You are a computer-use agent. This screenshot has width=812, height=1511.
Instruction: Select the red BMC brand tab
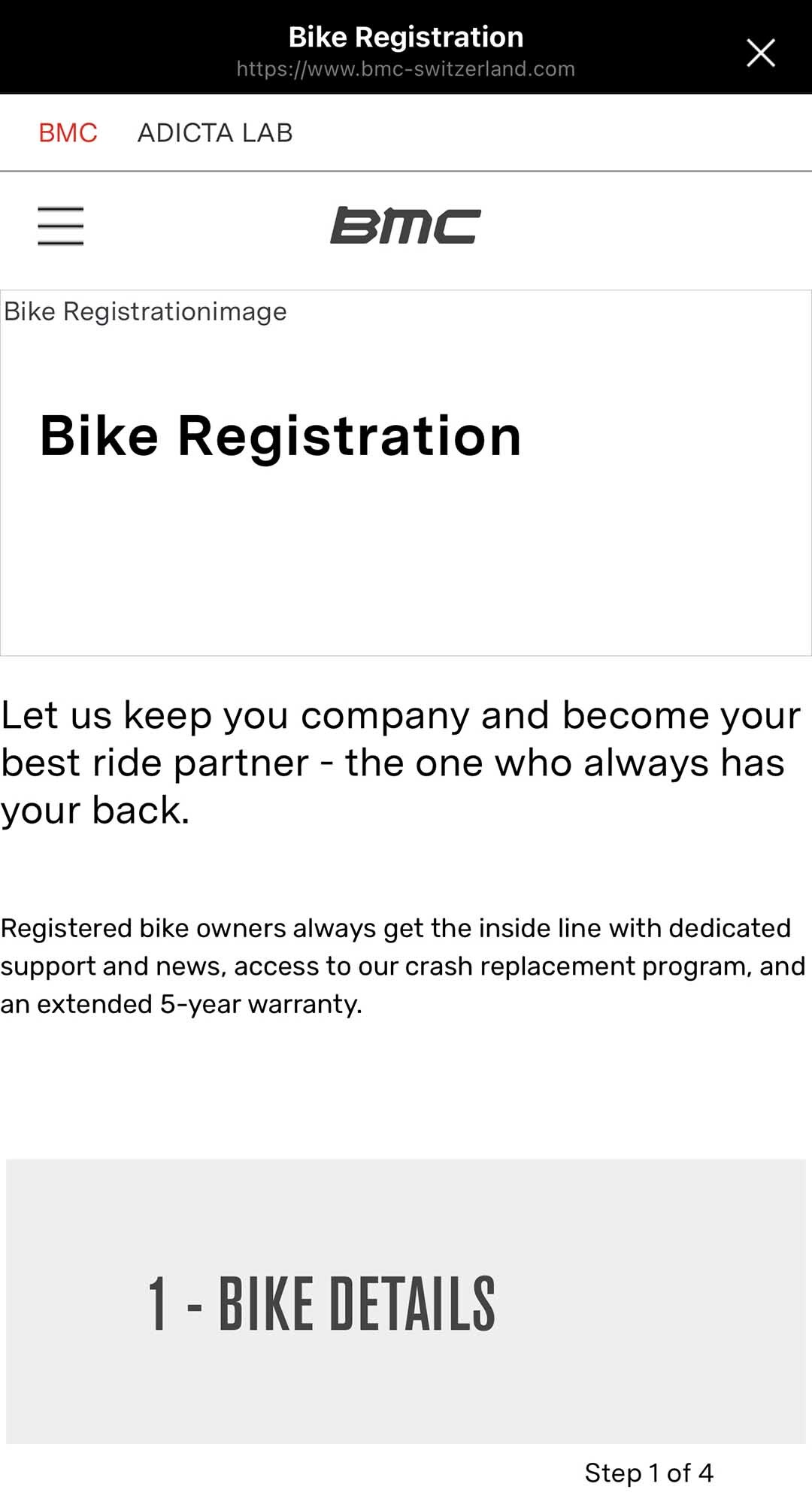point(68,133)
